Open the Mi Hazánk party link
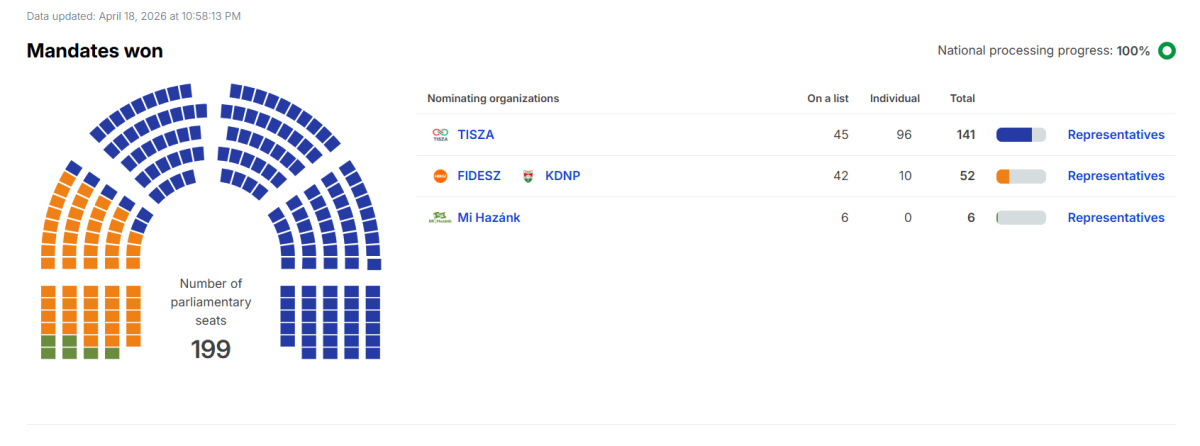The width and height of the screenshot is (1200, 446). click(489, 218)
